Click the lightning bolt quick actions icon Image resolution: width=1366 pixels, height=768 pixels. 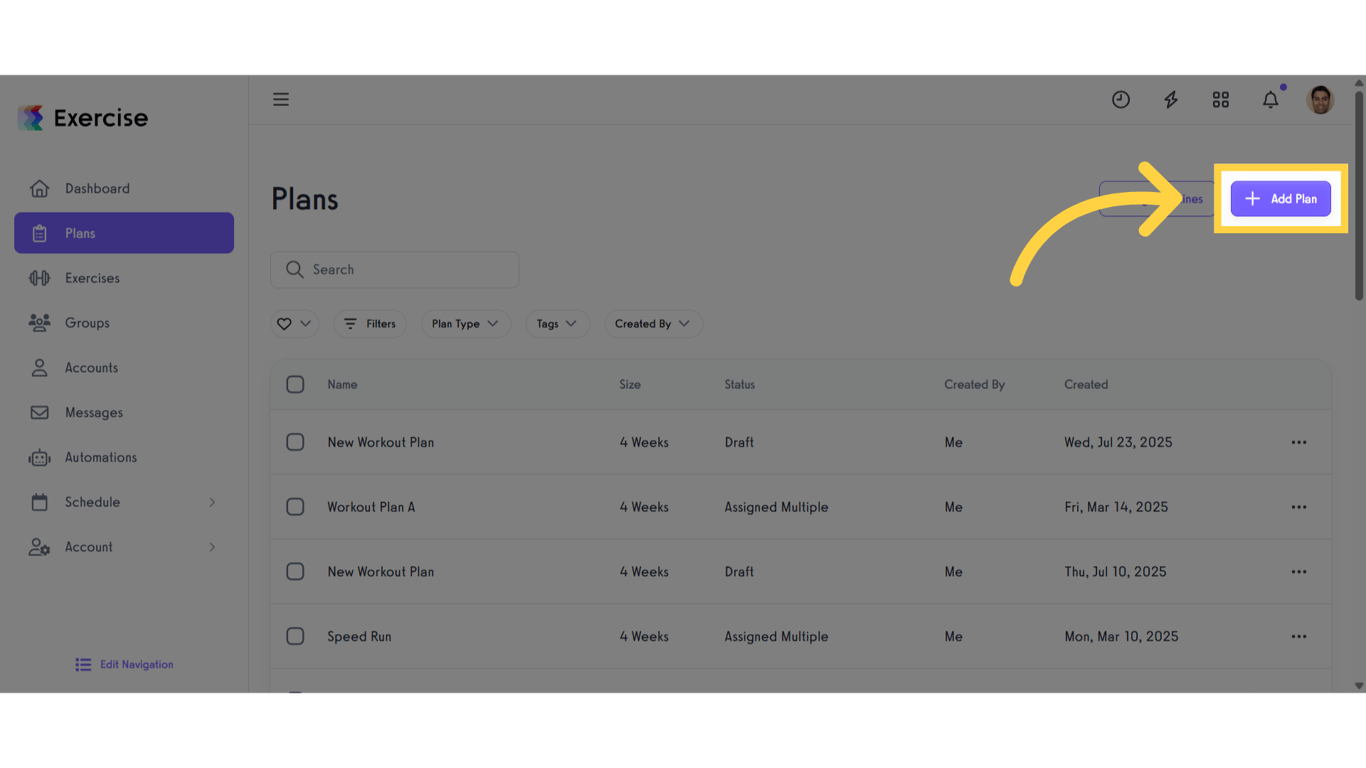(1171, 99)
